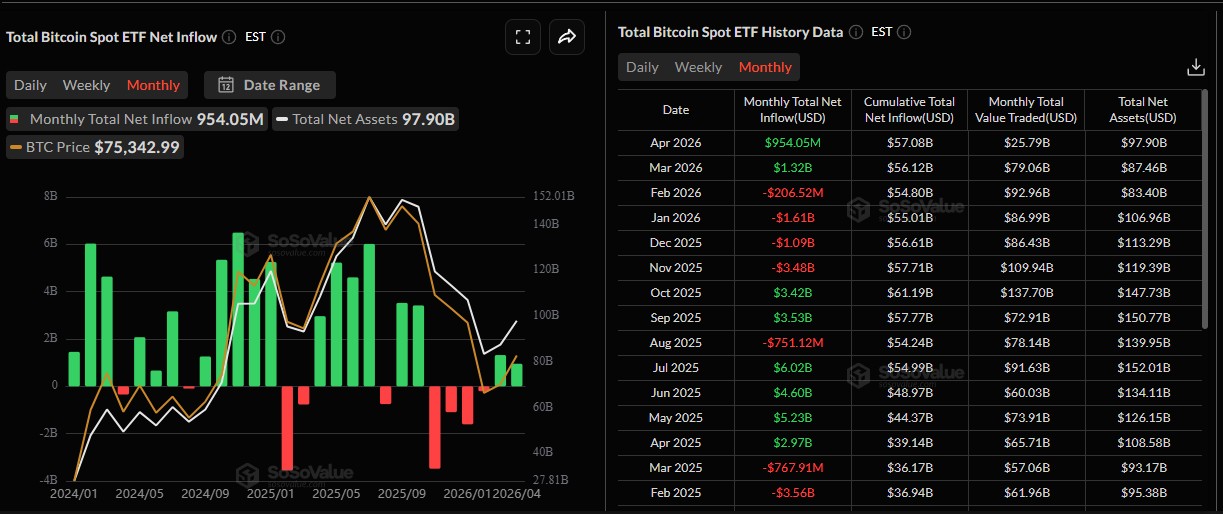This screenshot has height=514, width=1223.
Task: Select the Weekly tab in the history data panel
Action: point(698,67)
